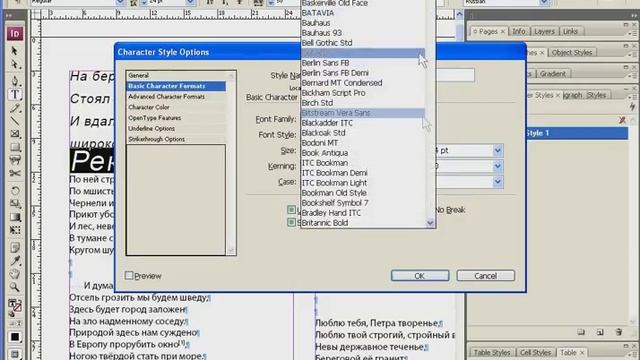Click the clear overrides icon above Style 1
This screenshot has width=640, height=360.
pos(622,120)
